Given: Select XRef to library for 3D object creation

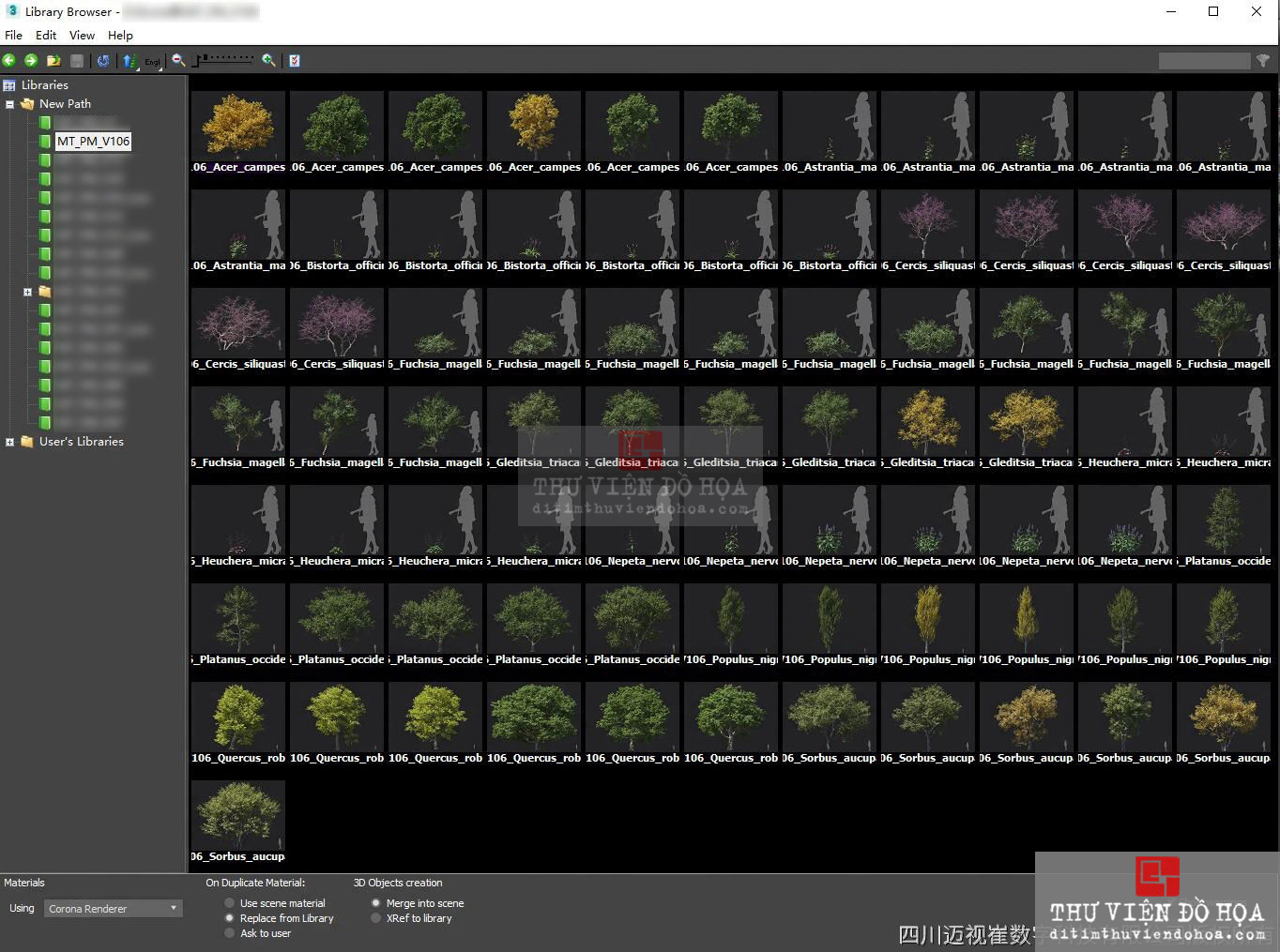Looking at the screenshot, I should (375, 918).
